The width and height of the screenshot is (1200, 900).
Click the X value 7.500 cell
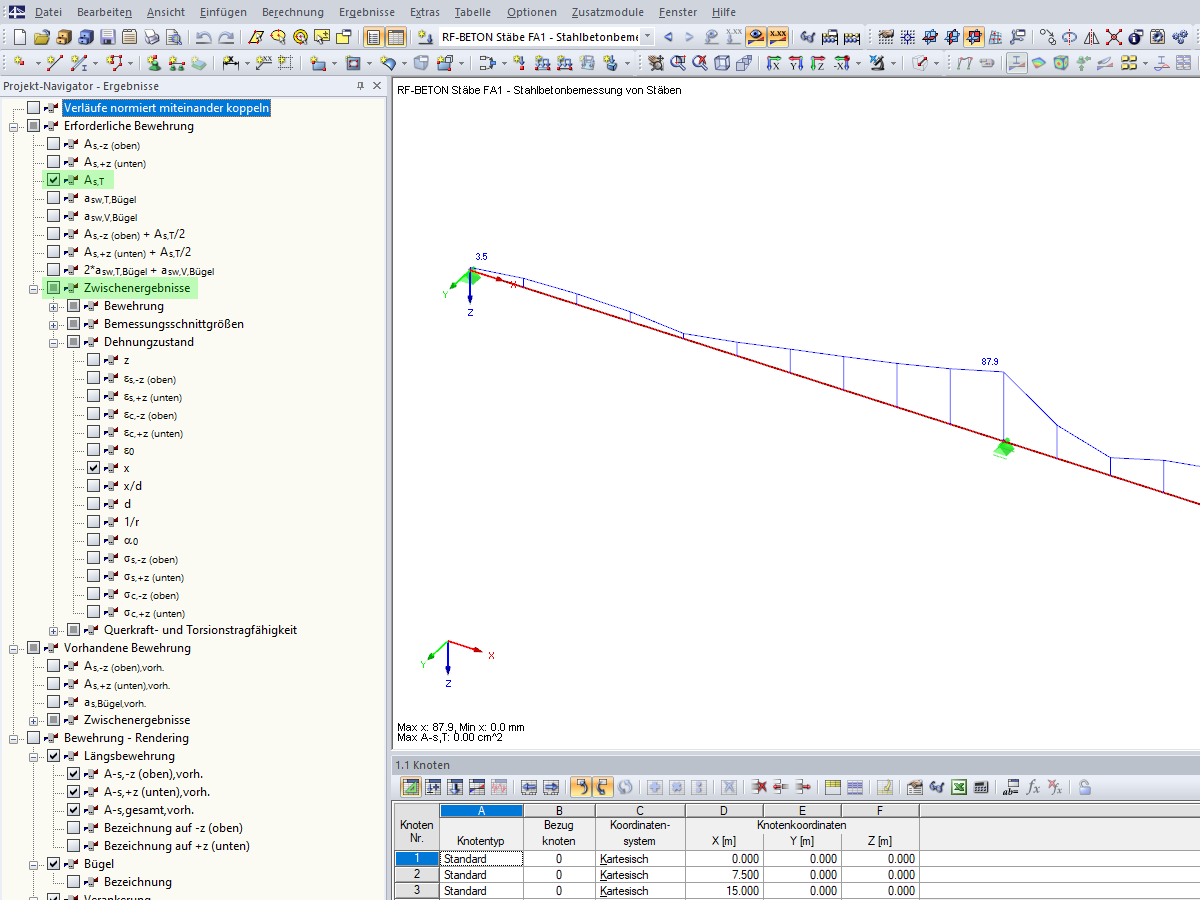tap(724, 874)
